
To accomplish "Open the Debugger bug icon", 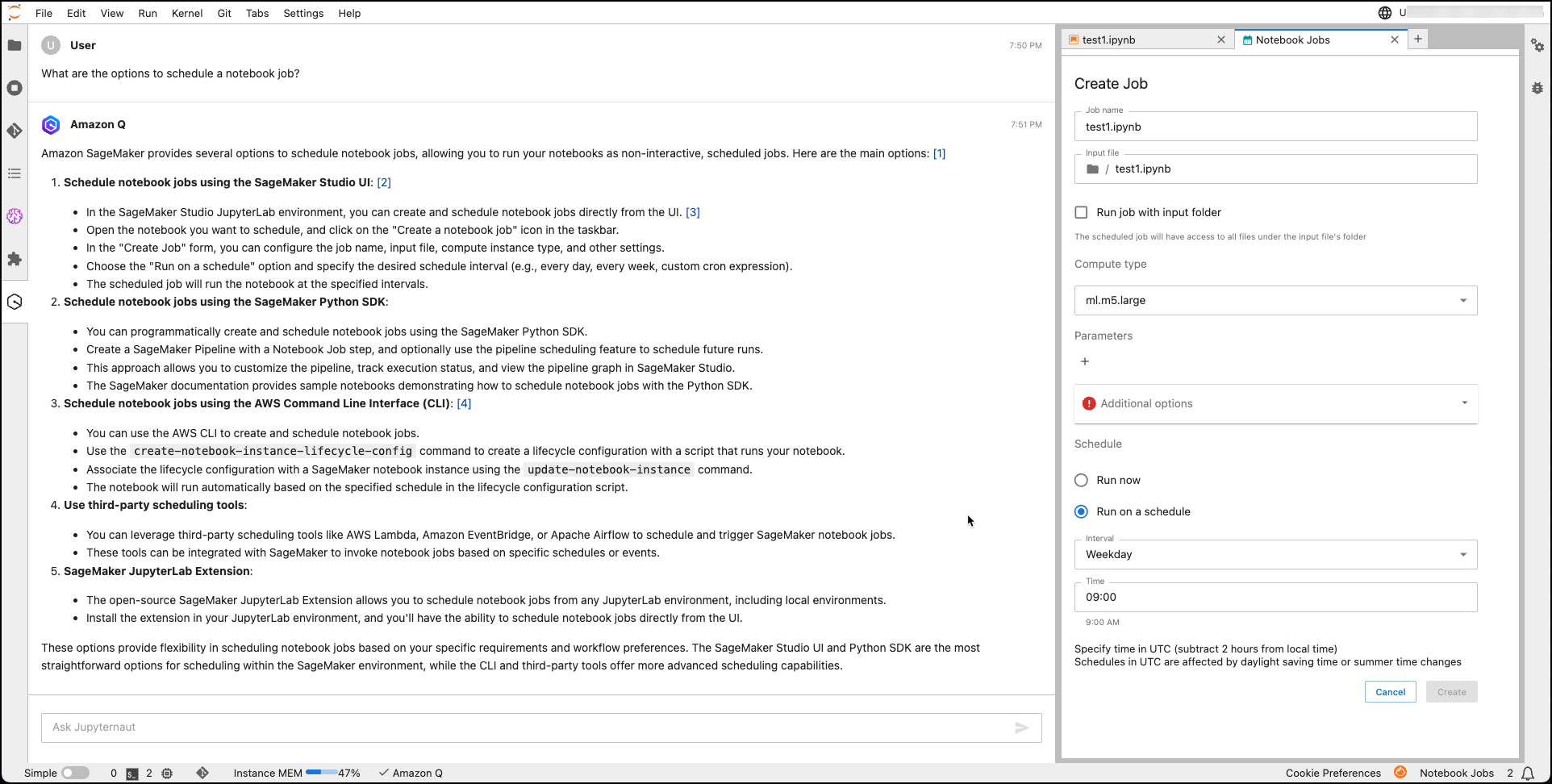I will tap(1537, 88).
